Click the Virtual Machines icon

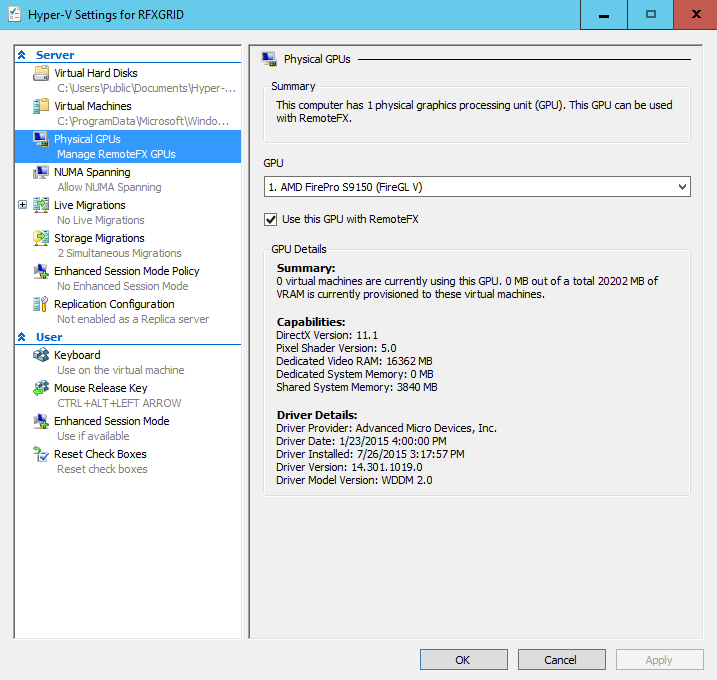(41, 106)
